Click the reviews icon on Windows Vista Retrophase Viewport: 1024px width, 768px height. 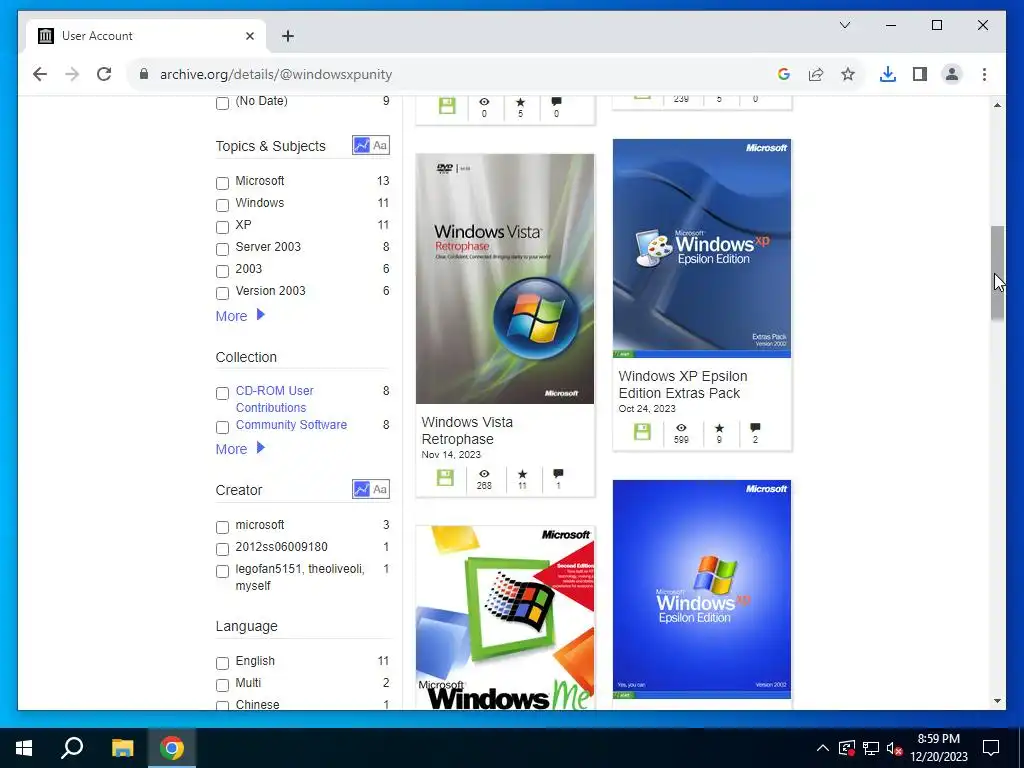tap(558, 474)
